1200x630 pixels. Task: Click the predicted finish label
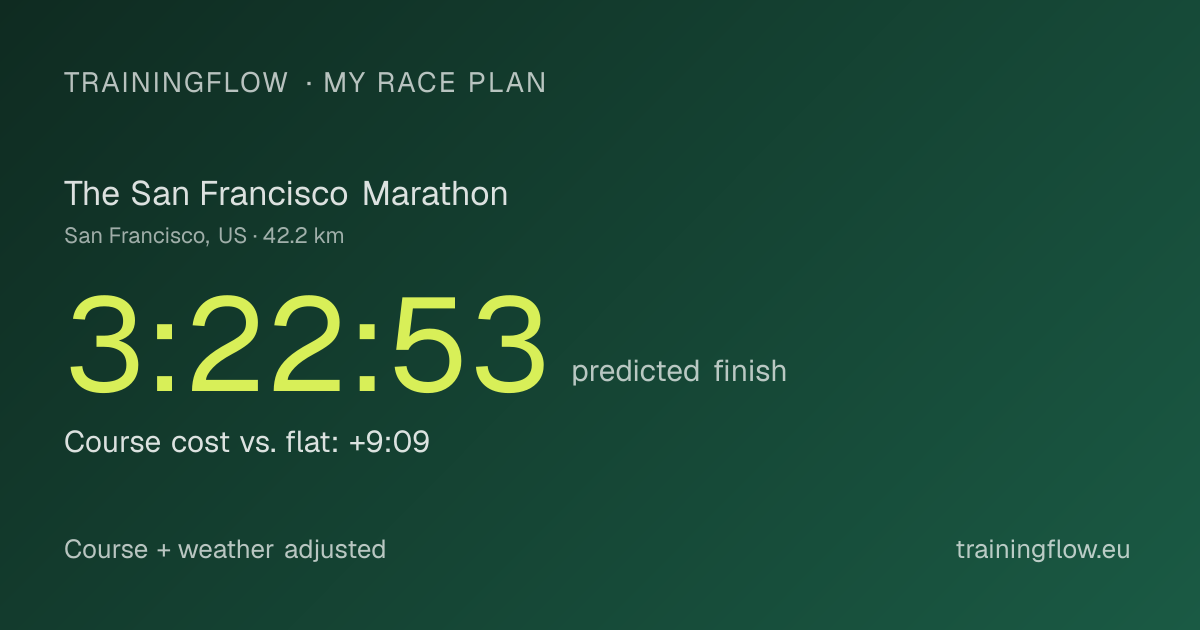(679, 372)
